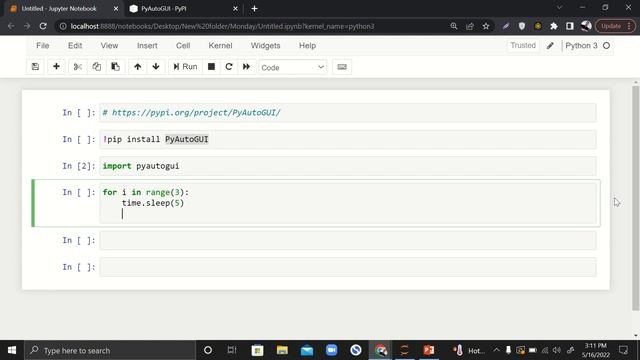Image resolution: width=640 pixels, height=360 pixels.
Task: Save the notebook with the floppy disk icon
Action: click(35, 67)
